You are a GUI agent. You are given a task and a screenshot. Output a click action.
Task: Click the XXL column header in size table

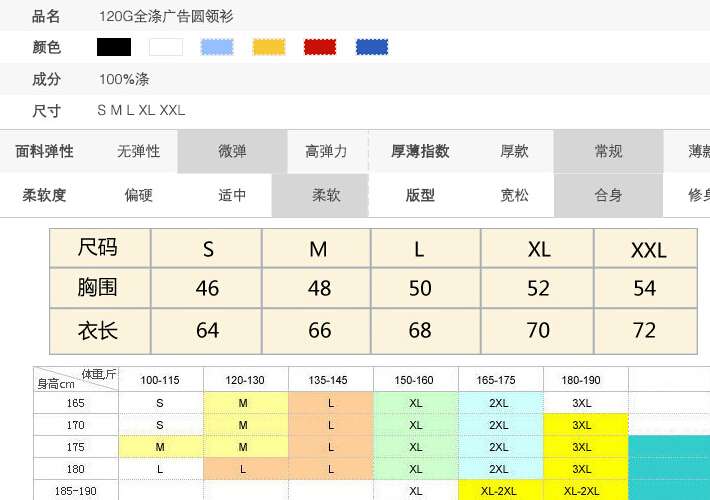(648, 249)
